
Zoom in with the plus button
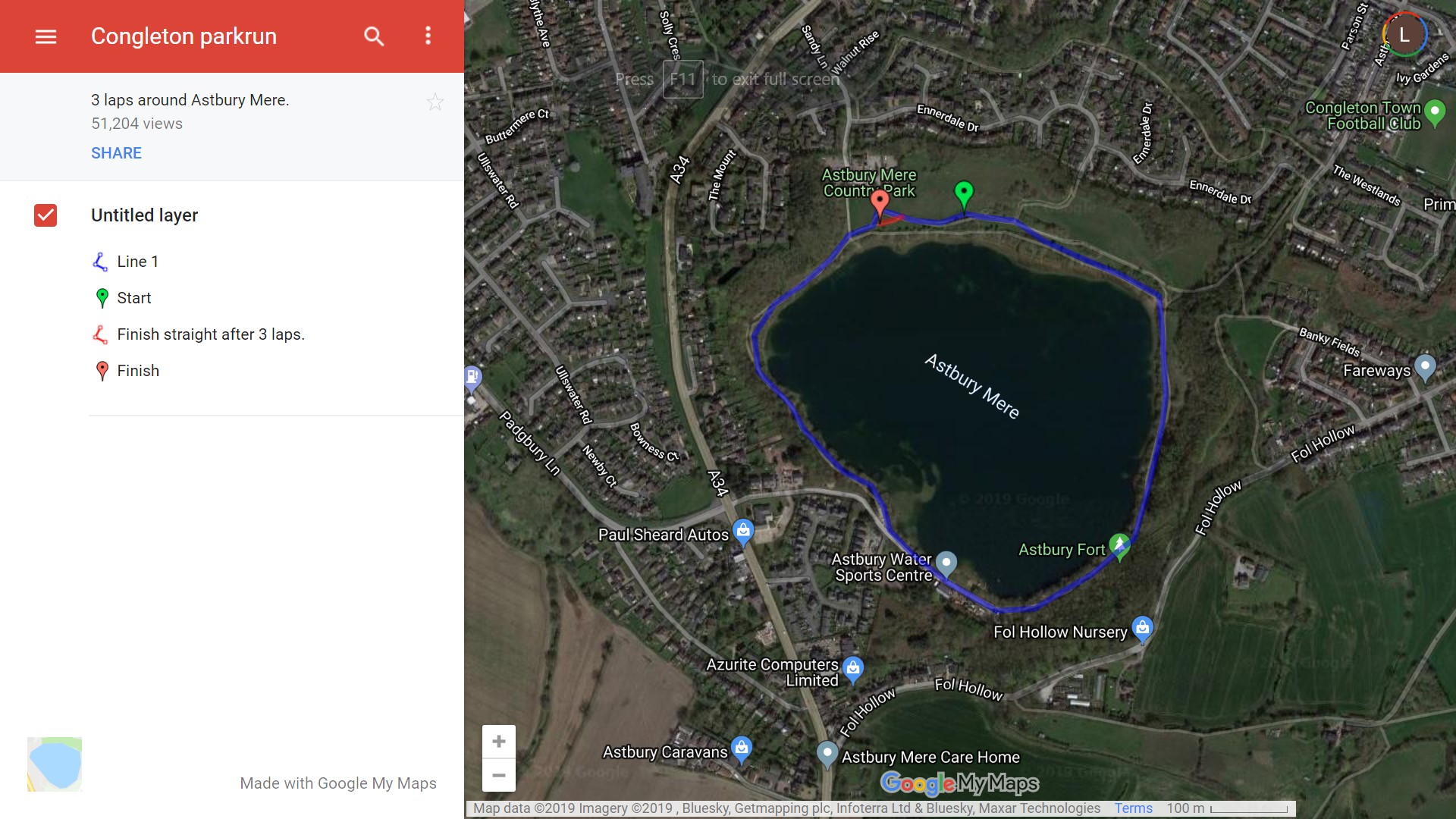tap(498, 741)
